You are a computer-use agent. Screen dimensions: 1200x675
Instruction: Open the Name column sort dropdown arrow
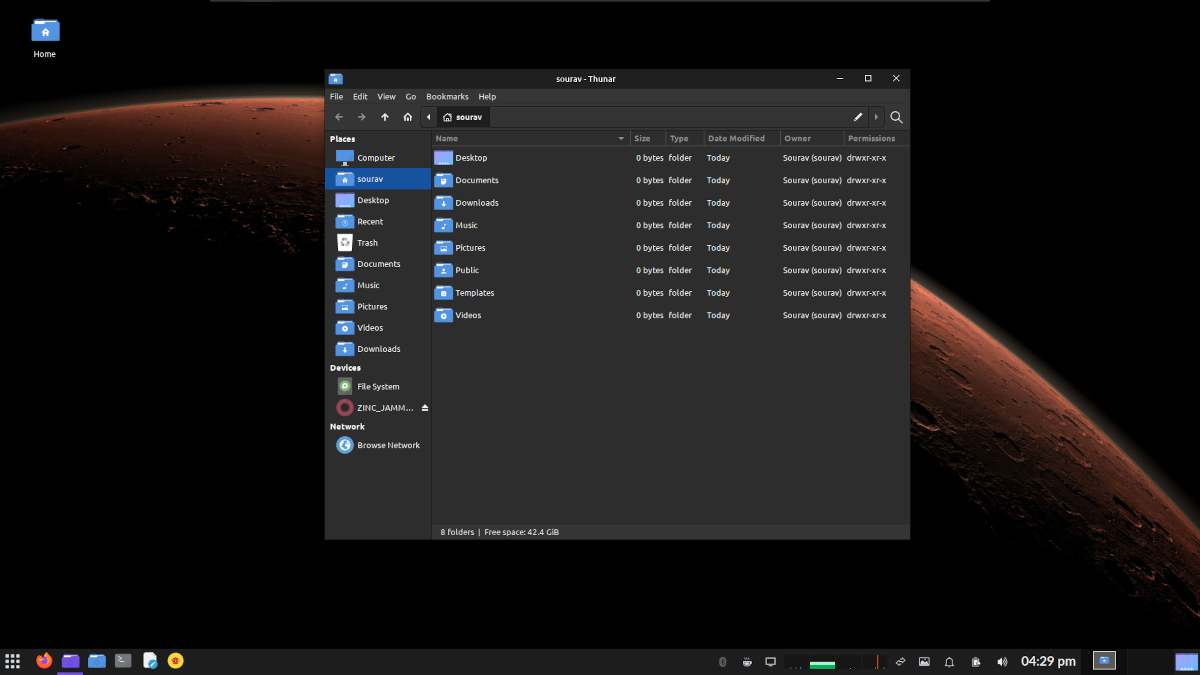621,138
